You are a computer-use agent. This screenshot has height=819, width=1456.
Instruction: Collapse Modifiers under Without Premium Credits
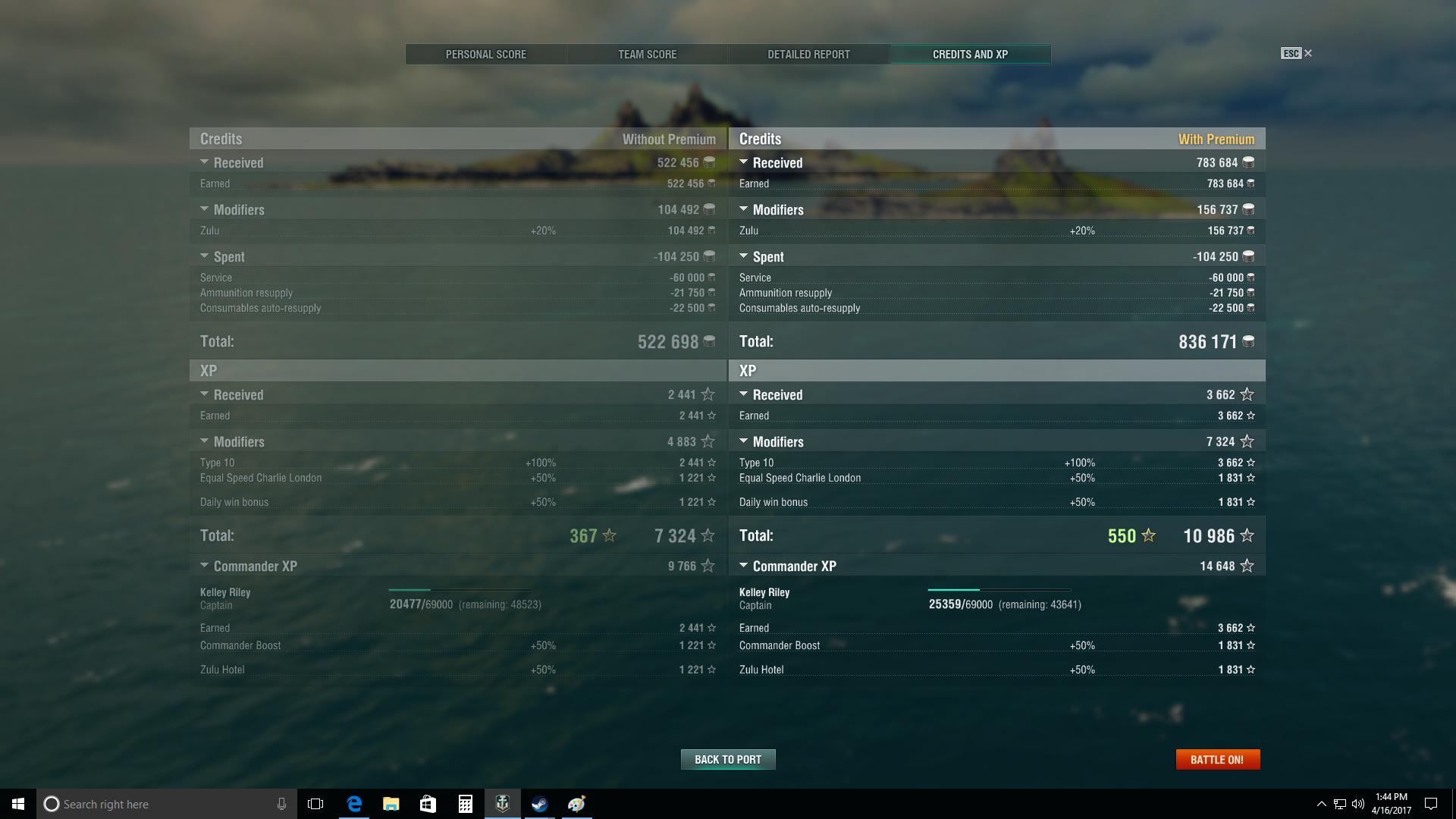coord(204,209)
